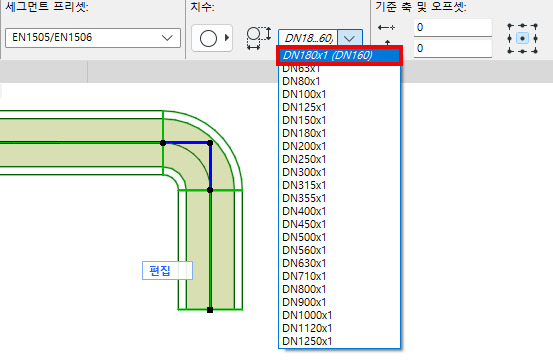Choose DN150x1 from the size list
The width and height of the screenshot is (553, 360).
(339, 120)
